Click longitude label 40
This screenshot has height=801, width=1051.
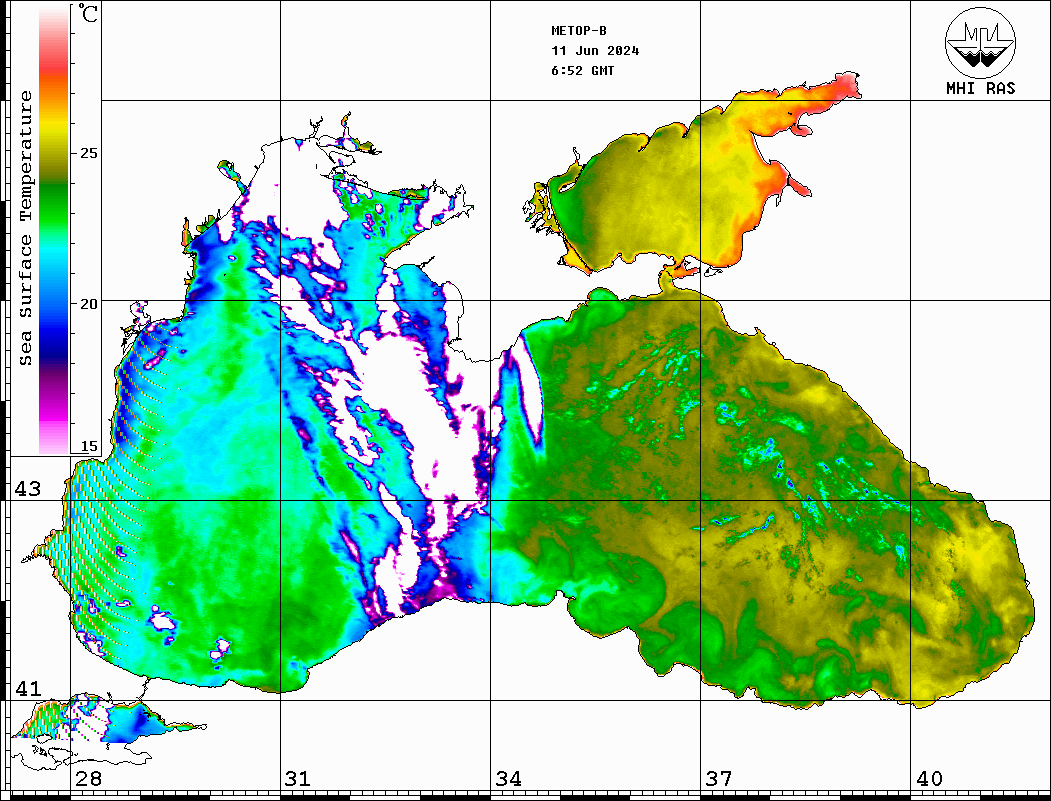[x=929, y=779]
